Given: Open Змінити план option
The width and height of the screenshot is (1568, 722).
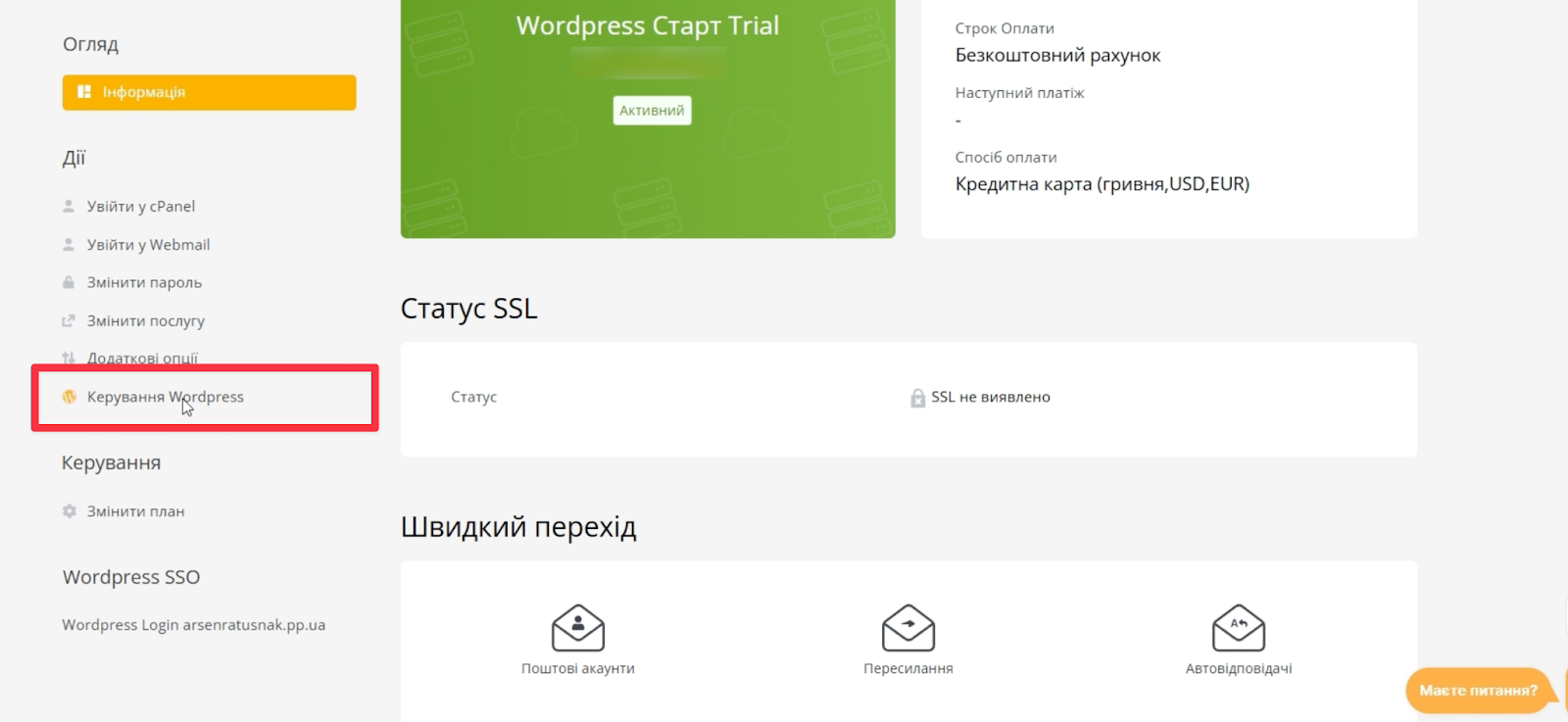Looking at the screenshot, I should coord(135,511).
